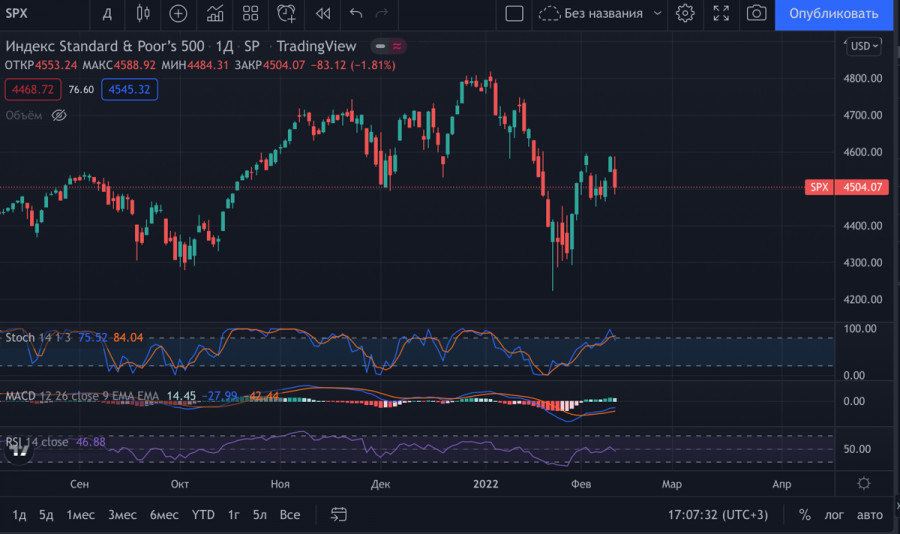
Task: Click the TradingView logo in the lower-left corner
Action: [x=19, y=452]
